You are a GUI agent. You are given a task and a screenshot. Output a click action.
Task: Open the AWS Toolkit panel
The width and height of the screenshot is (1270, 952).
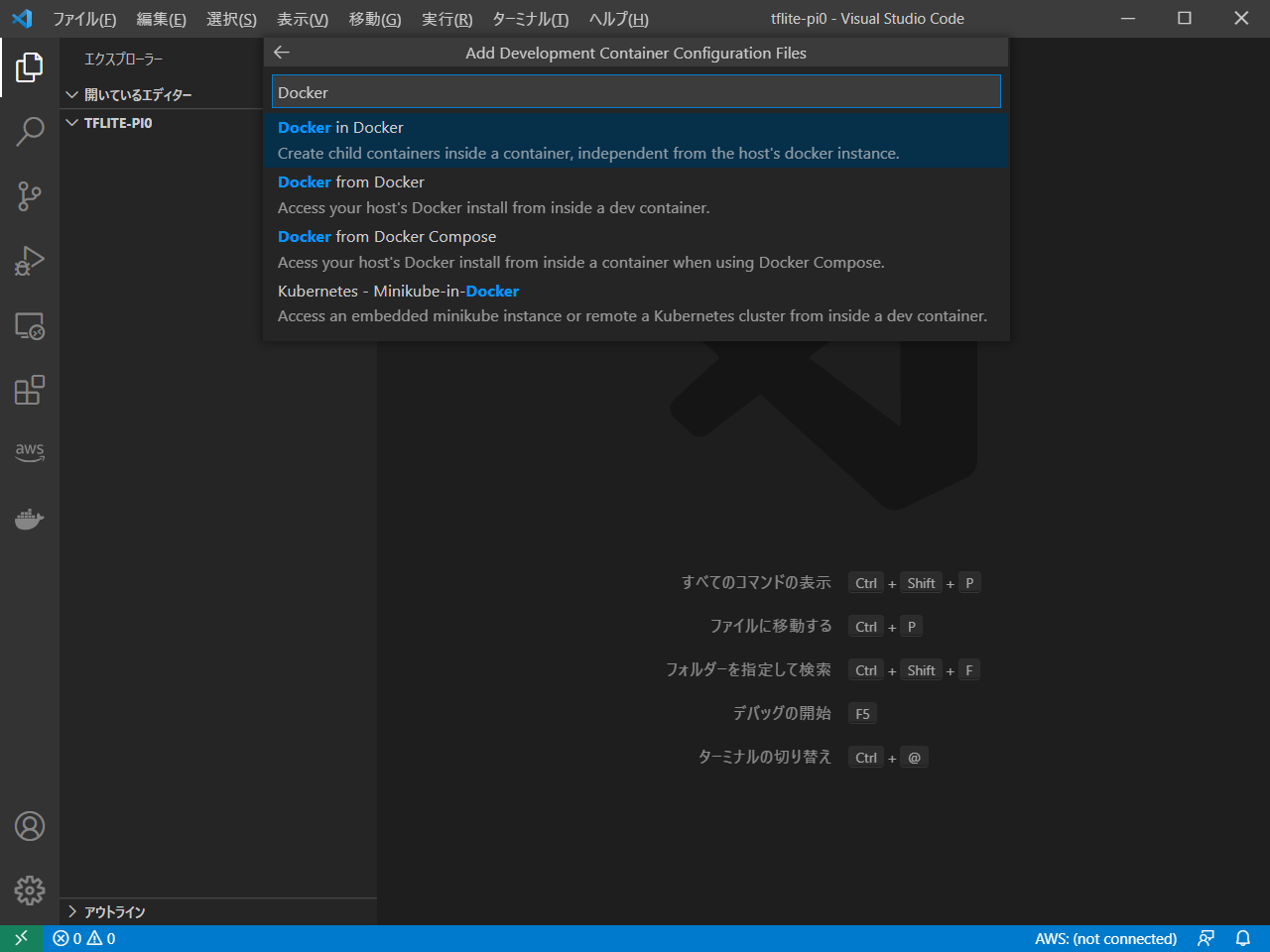pos(30,451)
